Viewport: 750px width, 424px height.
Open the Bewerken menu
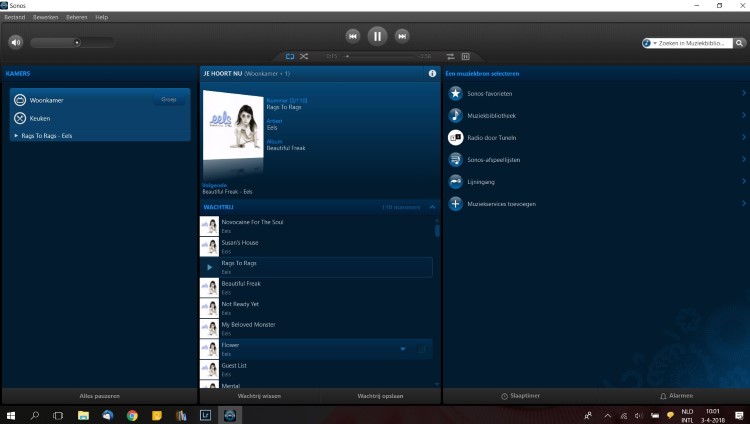pos(46,17)
